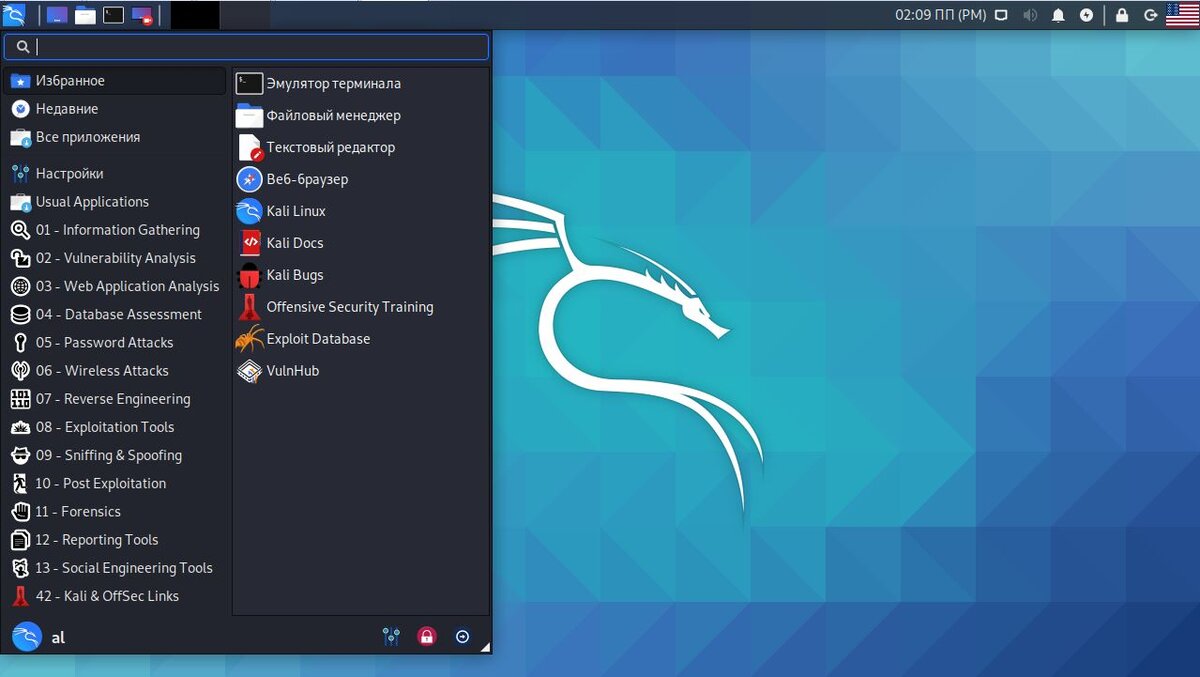The width and height of the screenshot is (1200, 677).
Task: Open VulnHub icon
Action: pyautogui.click(x=249, y=371)
